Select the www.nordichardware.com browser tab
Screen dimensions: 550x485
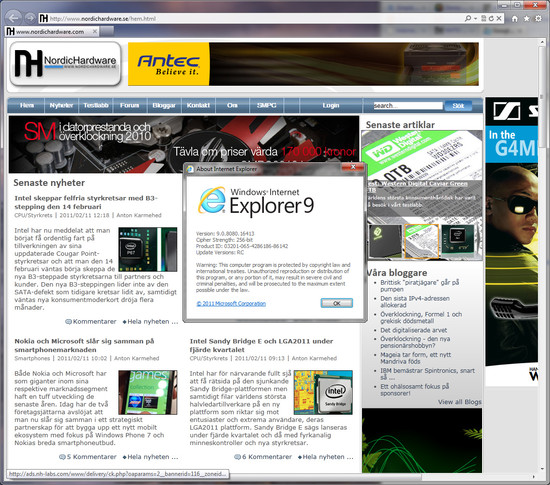pyautogui.click(x=52, y=32)
